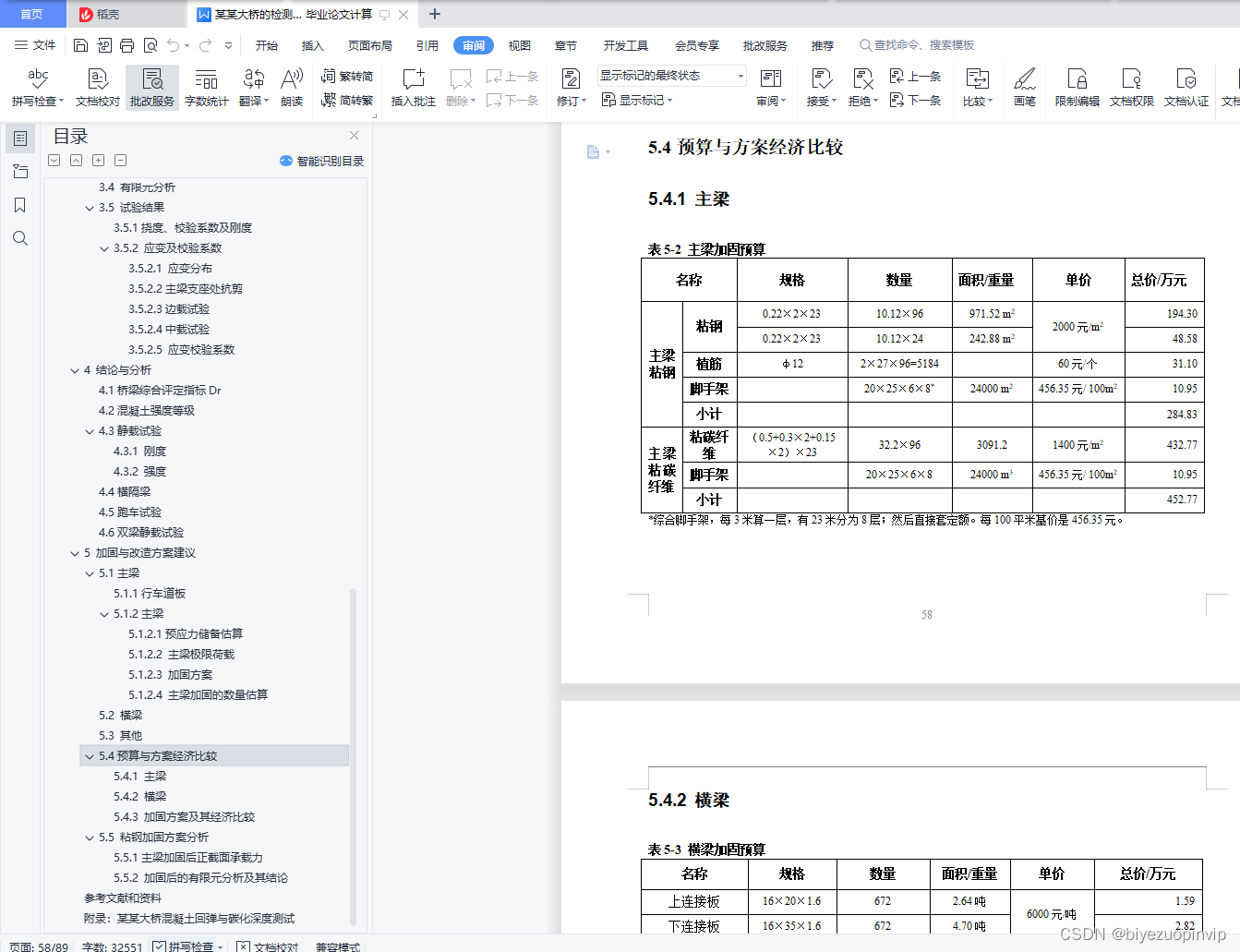Go to outline item 4.5 跑车试验
The height and width of the screenshot is (952, 1240).
click(130, 512)
